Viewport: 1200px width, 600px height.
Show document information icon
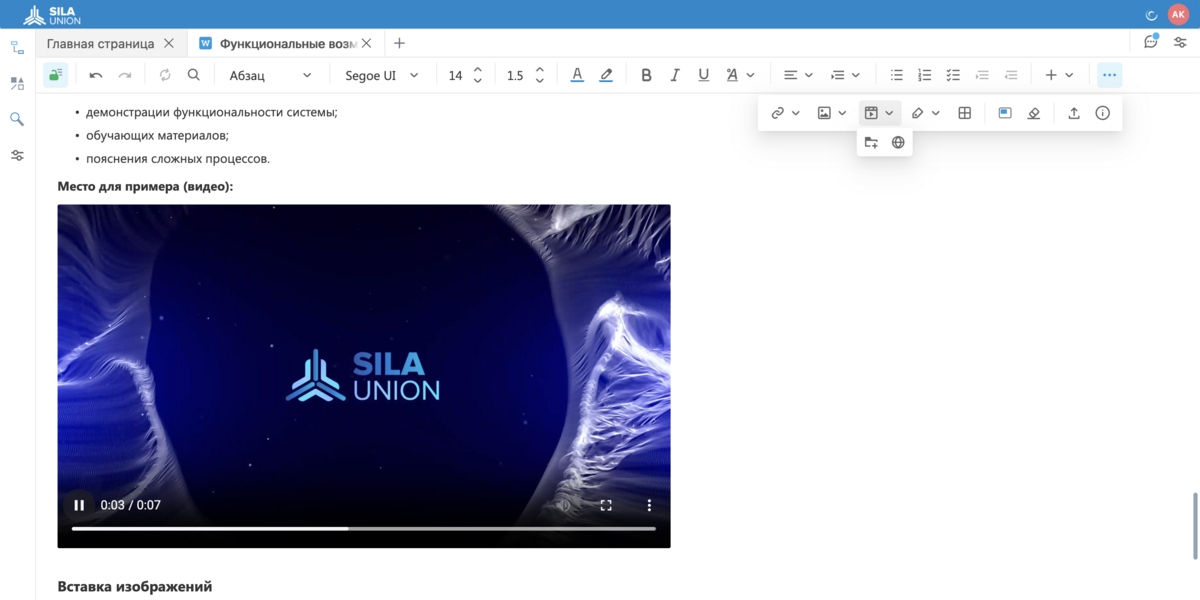(x=1103, y=113)
